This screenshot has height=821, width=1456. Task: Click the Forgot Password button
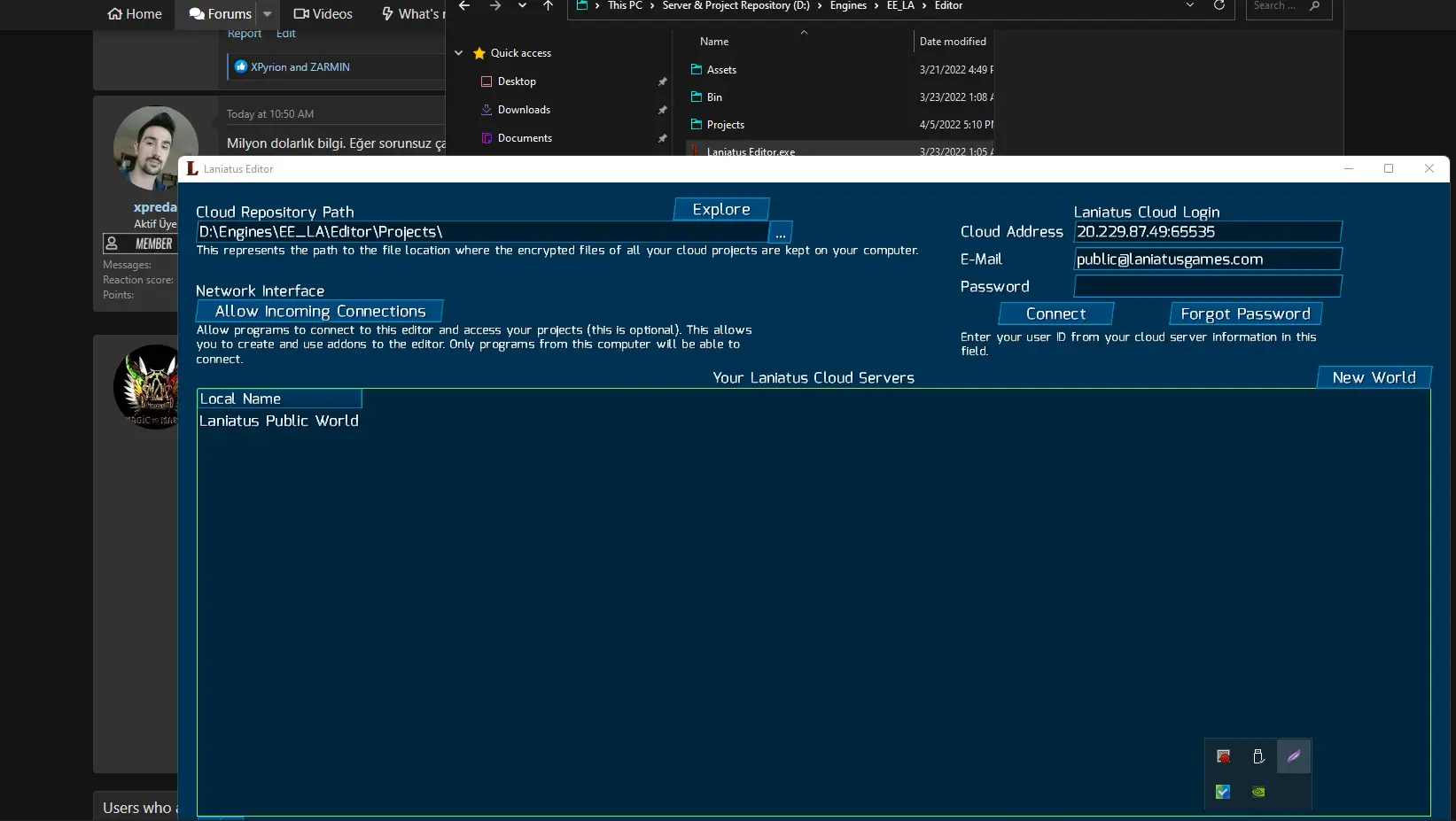tap(1245, 314)
